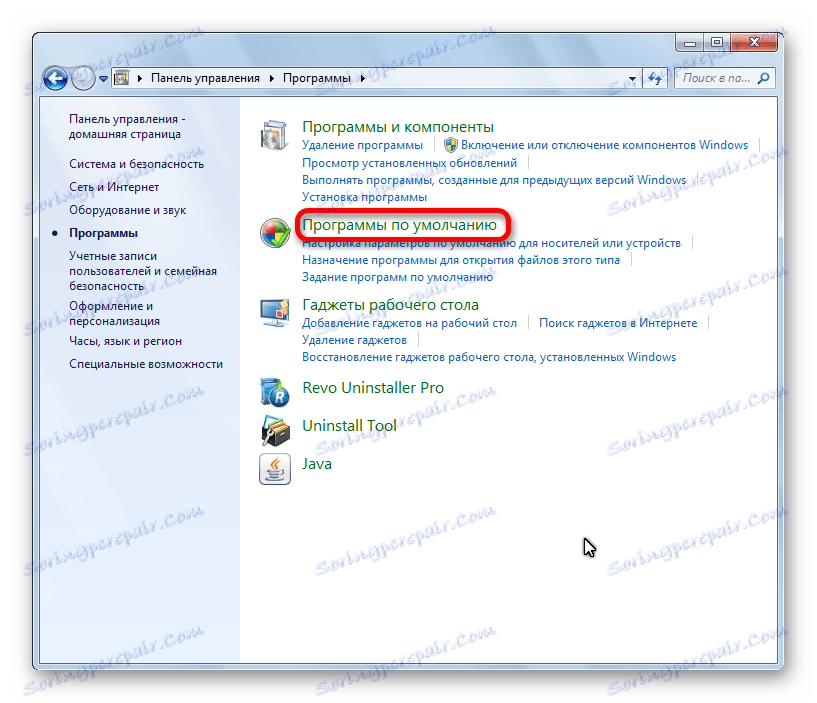Click Настройка параметров по умолчанию для носителей
The height and width of the screenshot is (703, 817).
coord(491,243)
